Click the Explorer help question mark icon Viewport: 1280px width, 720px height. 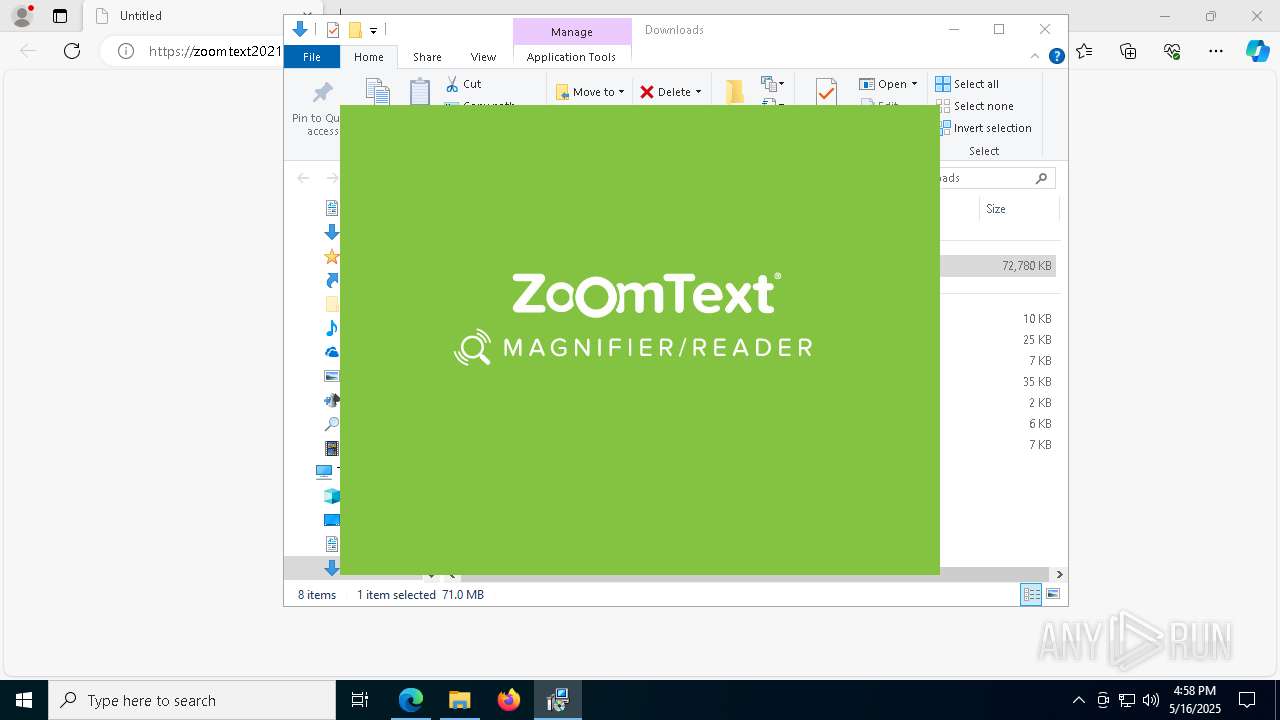(1056, 57)
